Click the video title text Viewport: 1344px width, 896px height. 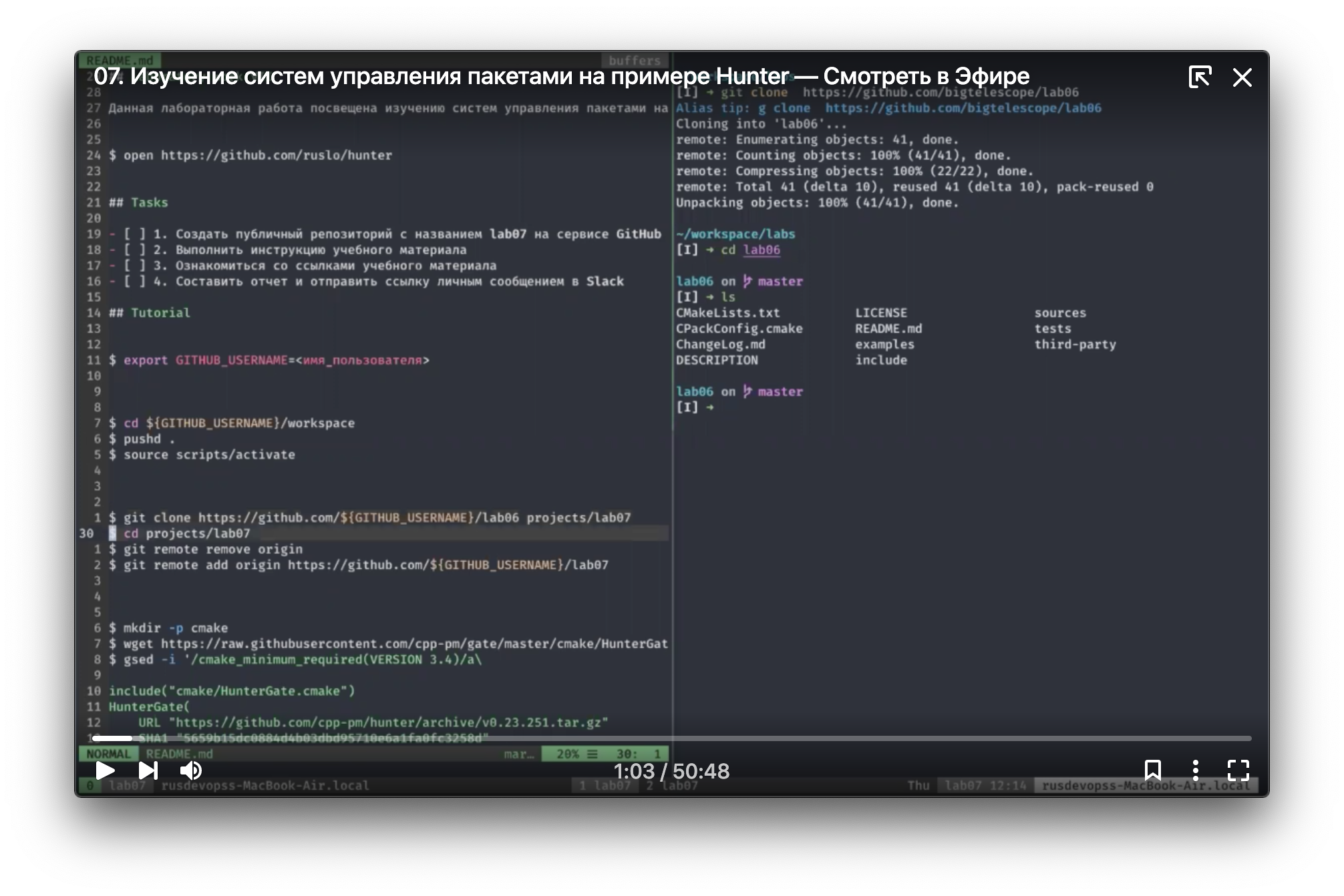click(x=561, y=76)
